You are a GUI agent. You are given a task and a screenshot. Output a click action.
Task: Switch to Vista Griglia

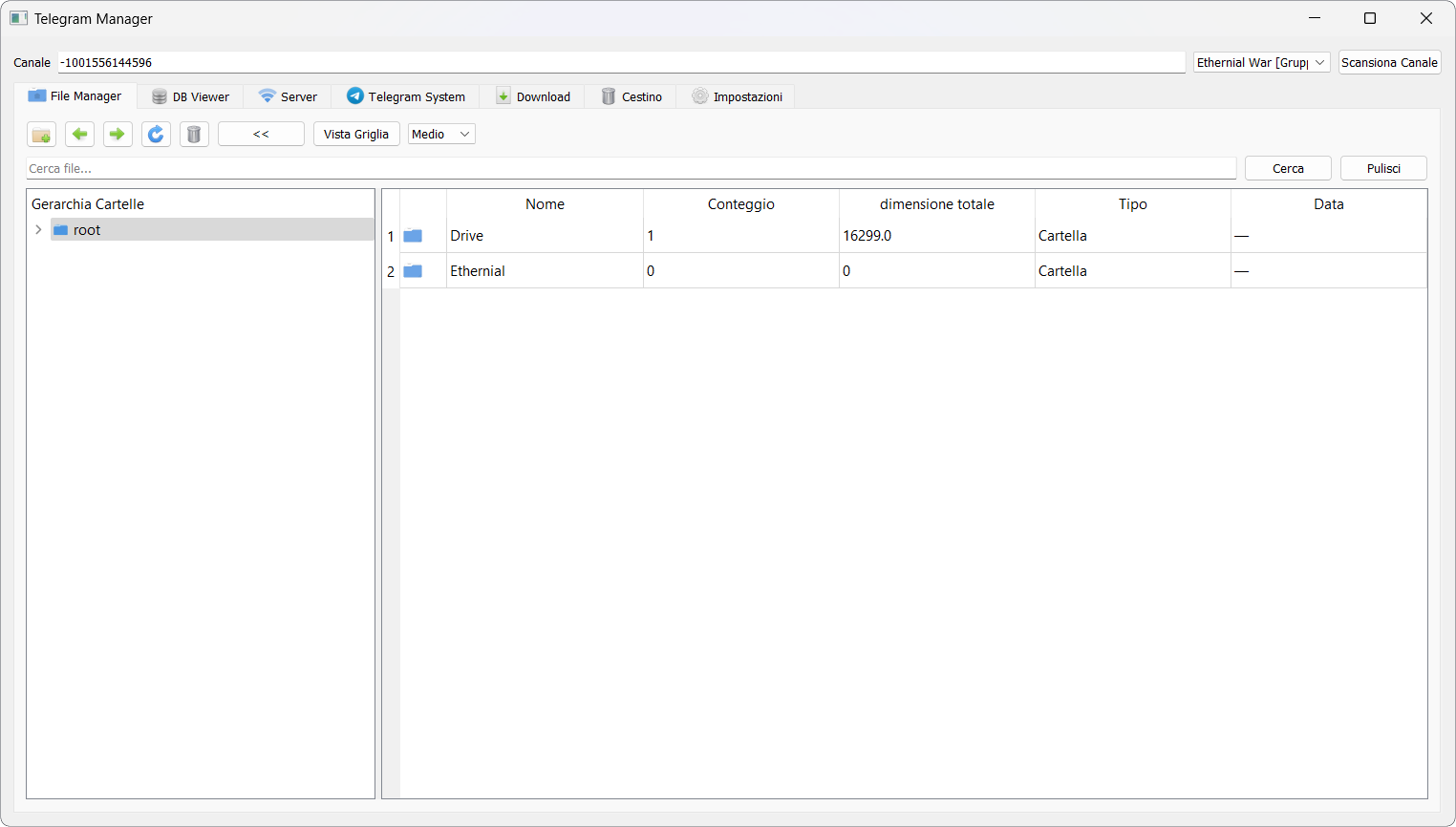tap(356, 134)
